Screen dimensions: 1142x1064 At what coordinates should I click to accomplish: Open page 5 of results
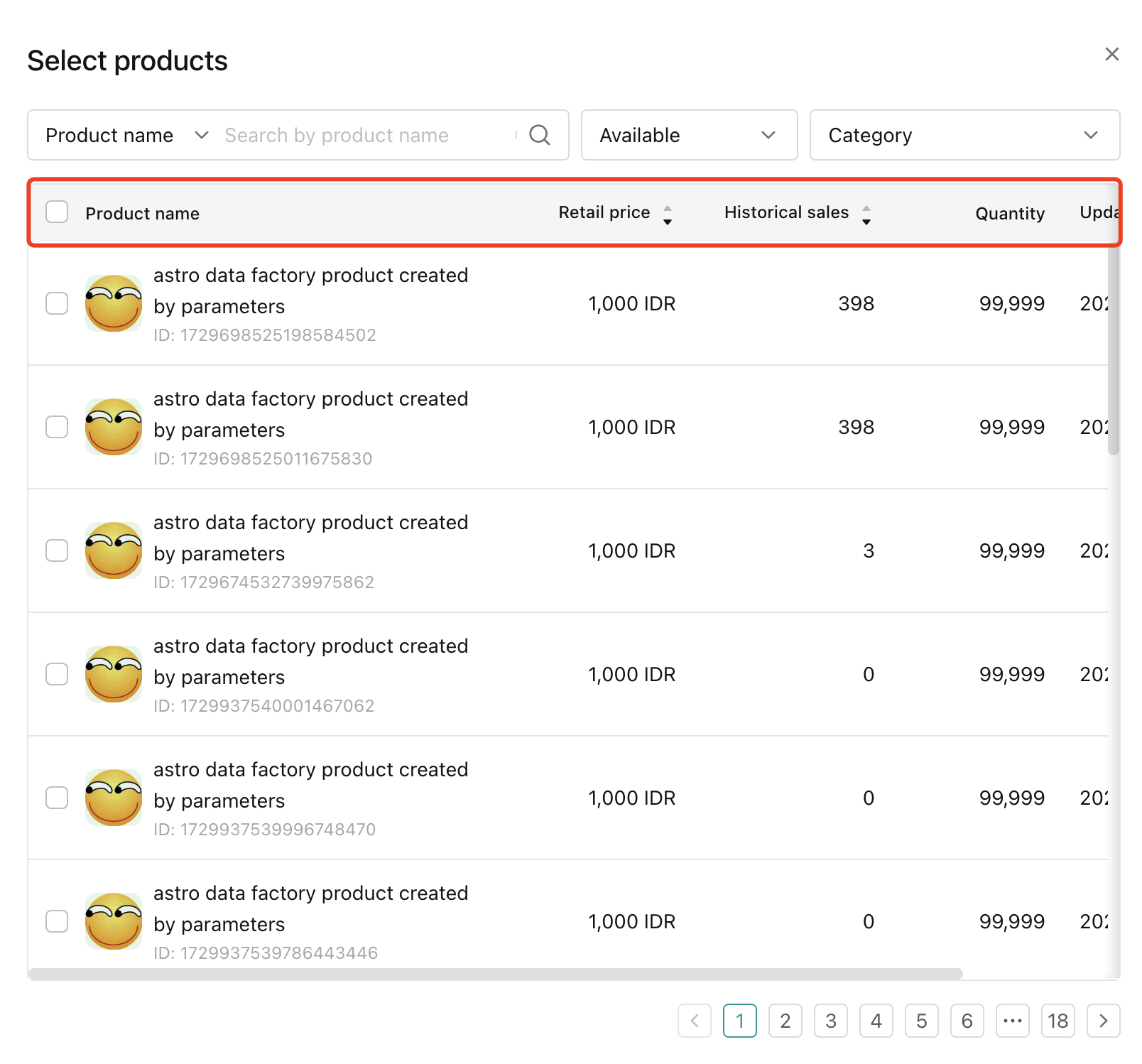pyautogui.click(x=921, y=1021)
